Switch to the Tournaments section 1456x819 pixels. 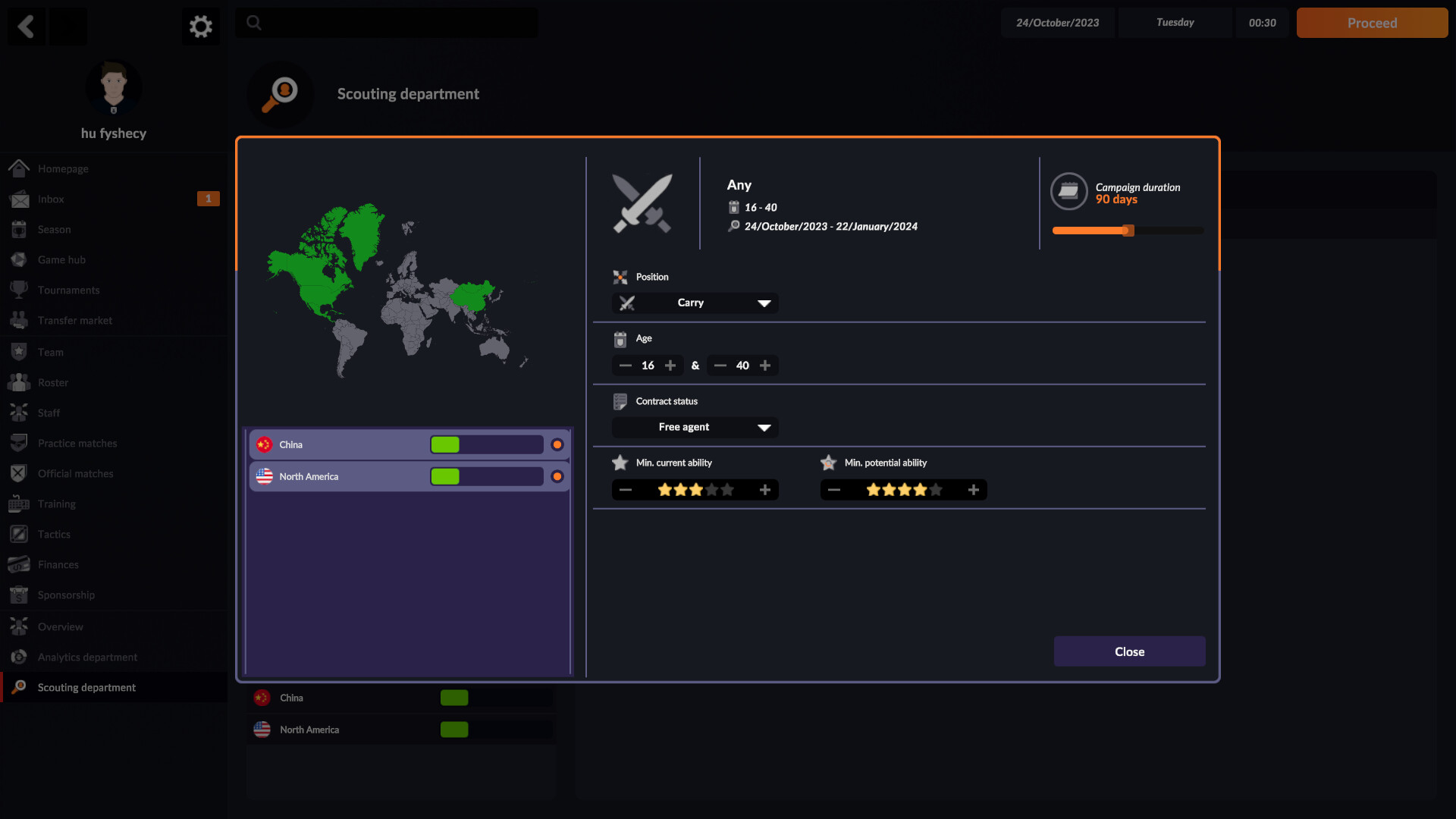pyautogui.click(x=68, y=290)
